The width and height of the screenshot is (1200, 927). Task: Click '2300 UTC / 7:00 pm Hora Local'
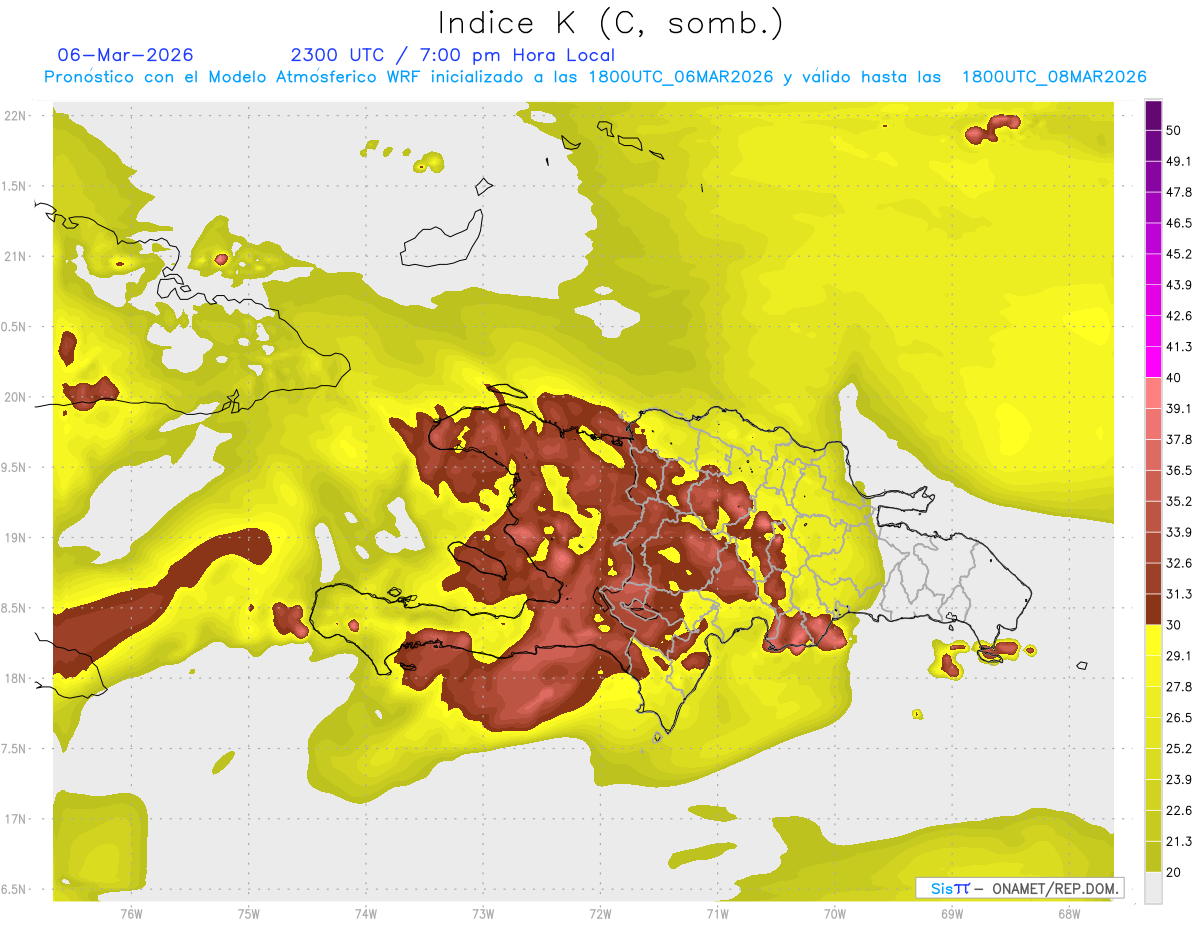tap(452, 55)
